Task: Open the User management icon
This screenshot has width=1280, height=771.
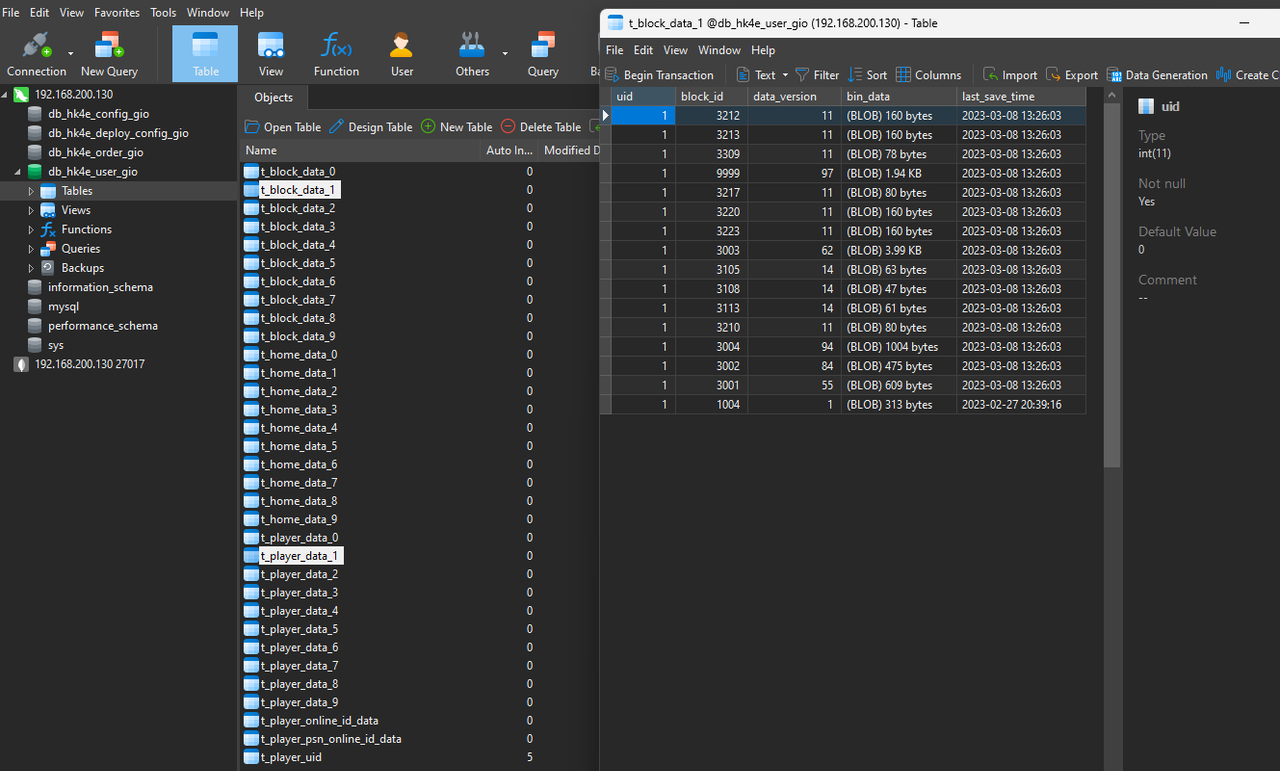Action: [x=402, y=54]
